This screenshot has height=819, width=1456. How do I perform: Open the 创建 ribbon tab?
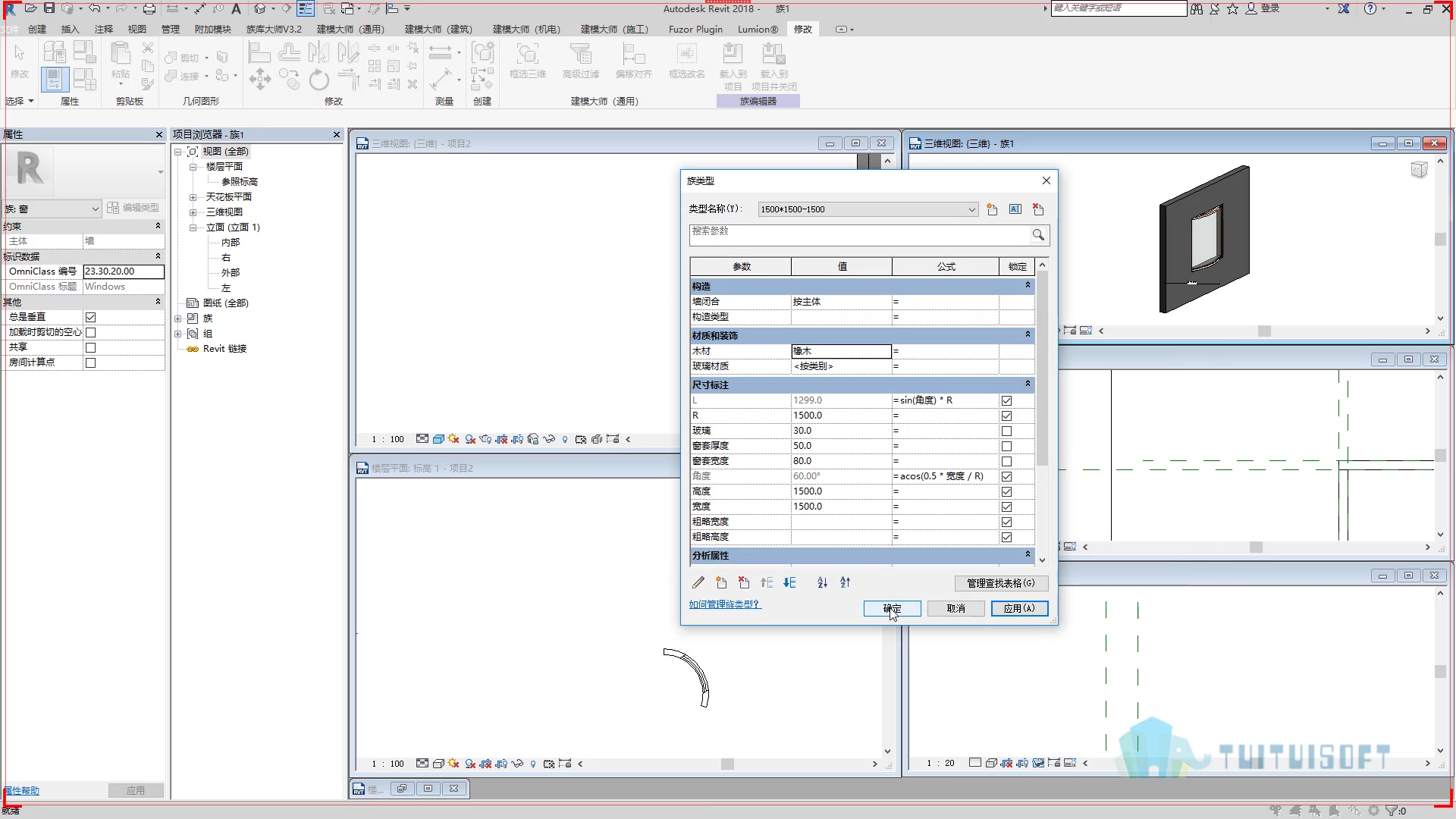(37, 29)
